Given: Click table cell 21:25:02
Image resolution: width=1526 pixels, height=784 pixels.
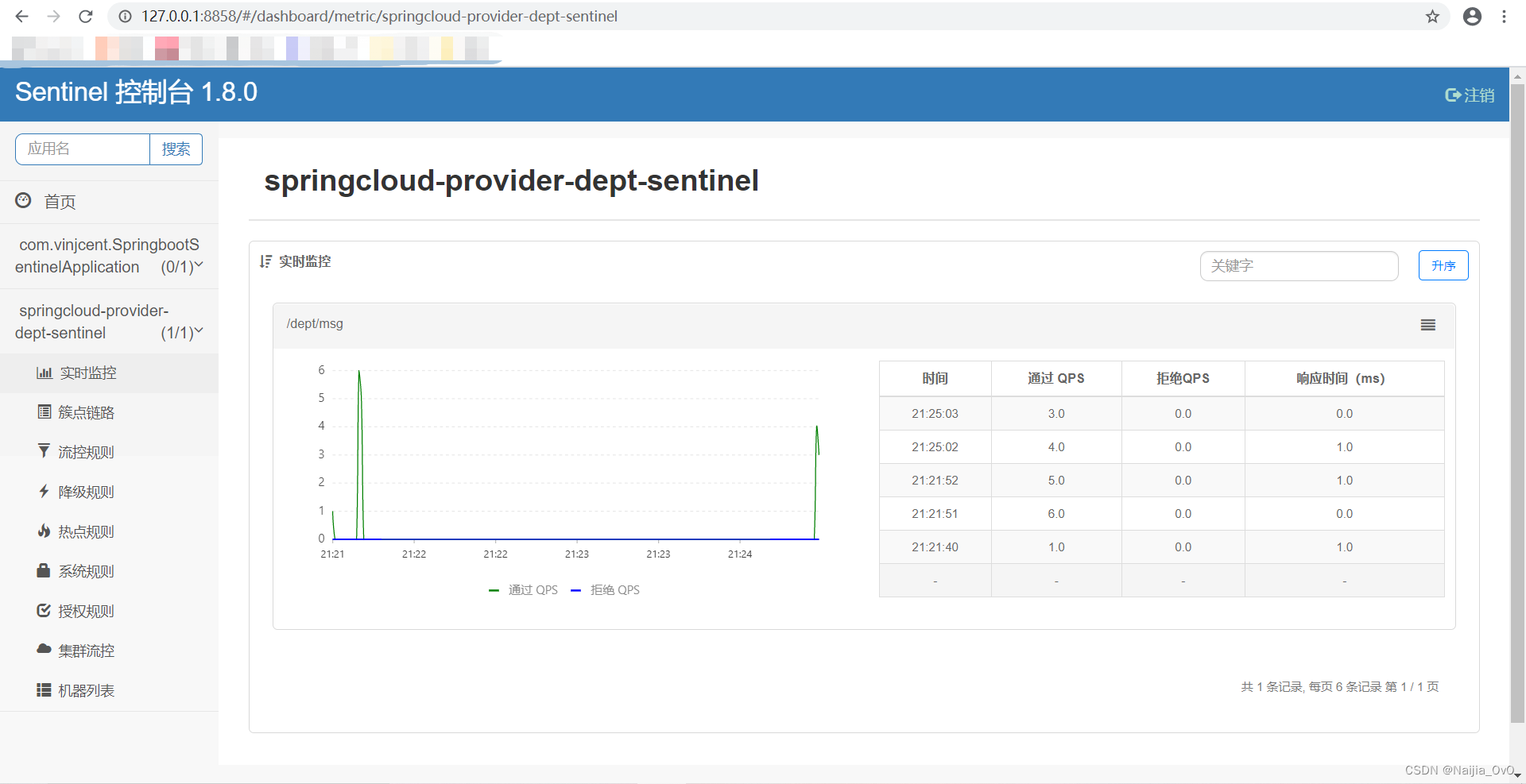Looking at the screenshot, I should (935, 446).
